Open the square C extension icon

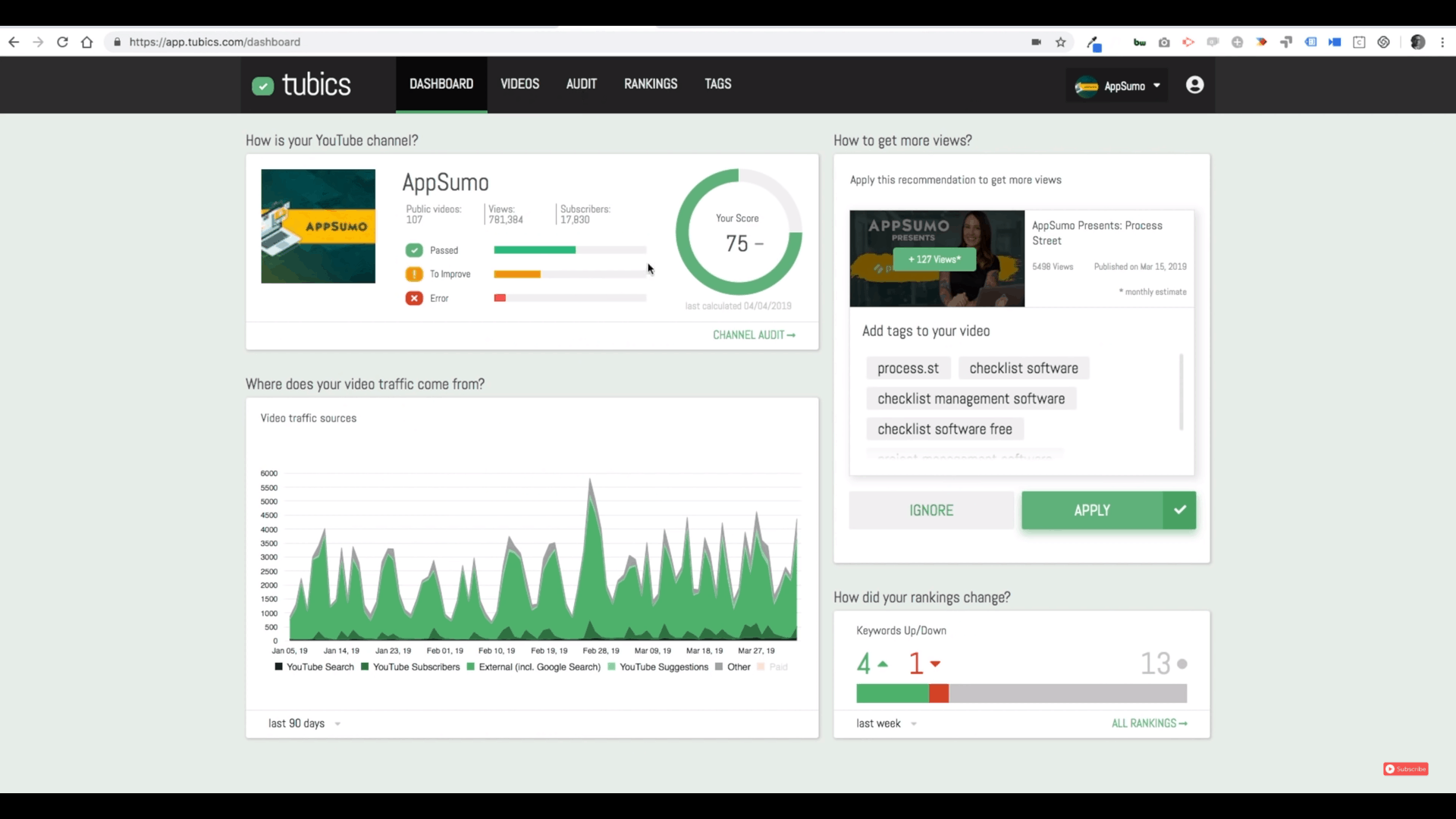tap(1359, 42)
